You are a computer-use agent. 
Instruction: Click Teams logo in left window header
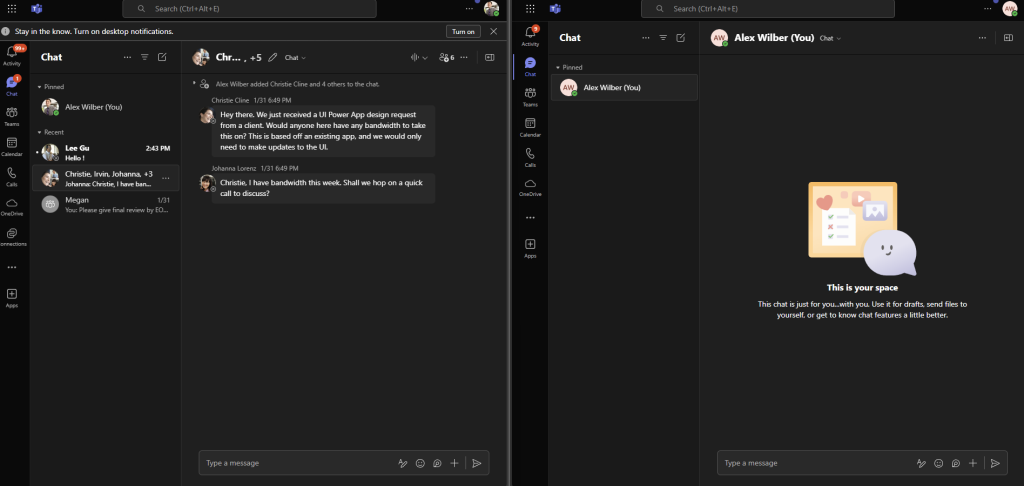(x=37, y=8)
